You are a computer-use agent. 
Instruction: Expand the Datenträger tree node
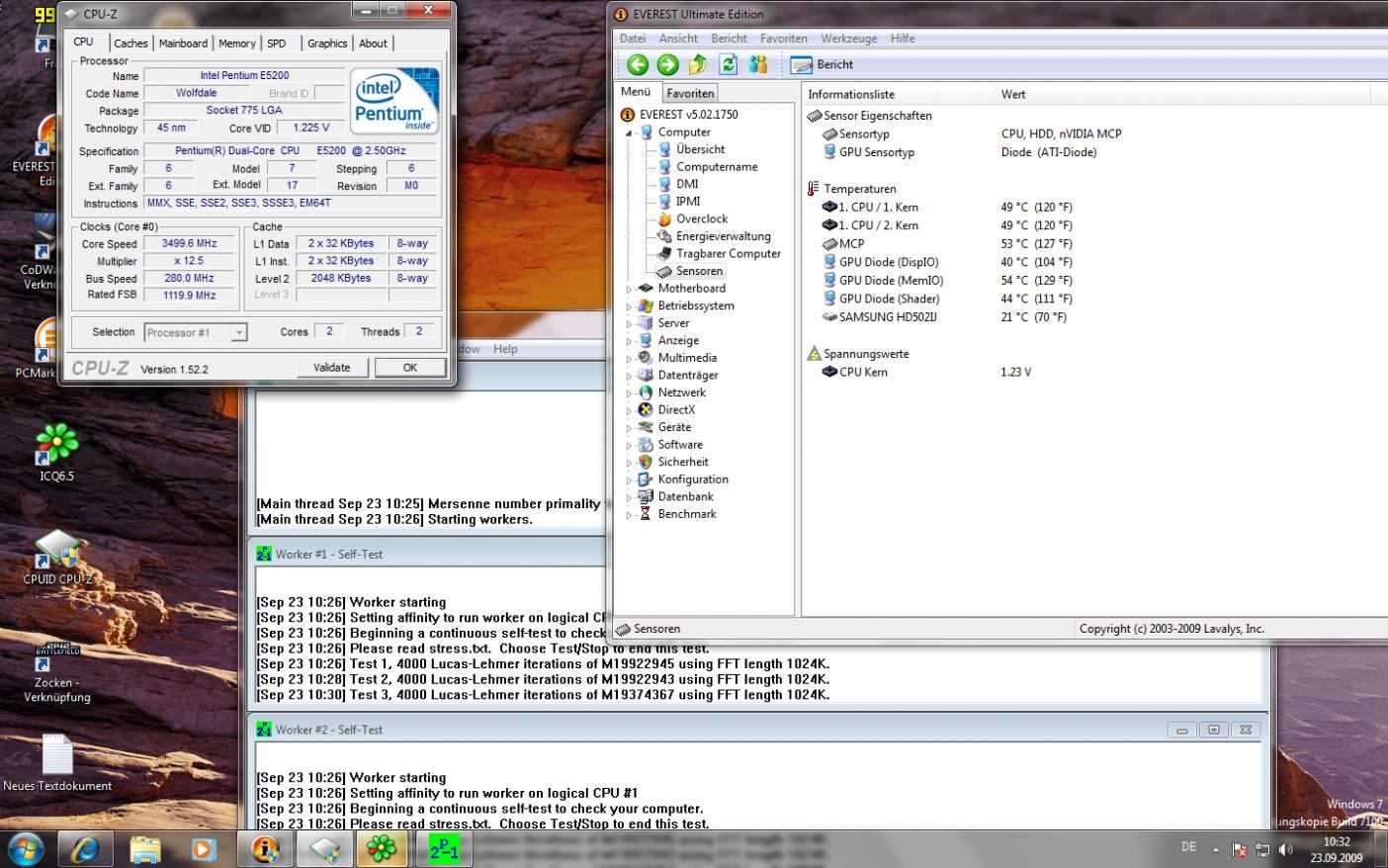pos(629,376)
